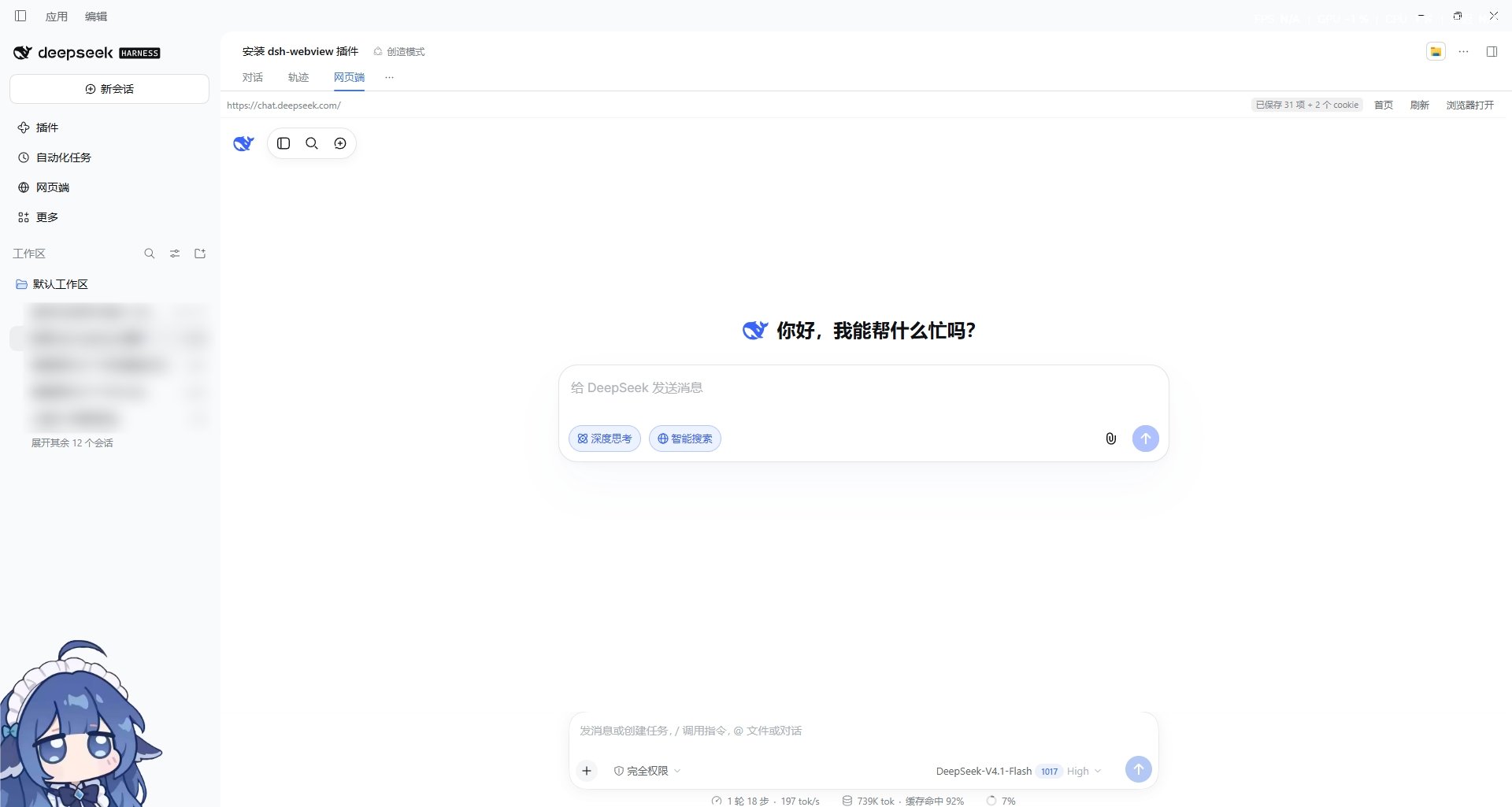Image resolution: width=1512 pixels, height=807 pixels.
Task: Click the plus add attachment button
Action: click(587, 771)
